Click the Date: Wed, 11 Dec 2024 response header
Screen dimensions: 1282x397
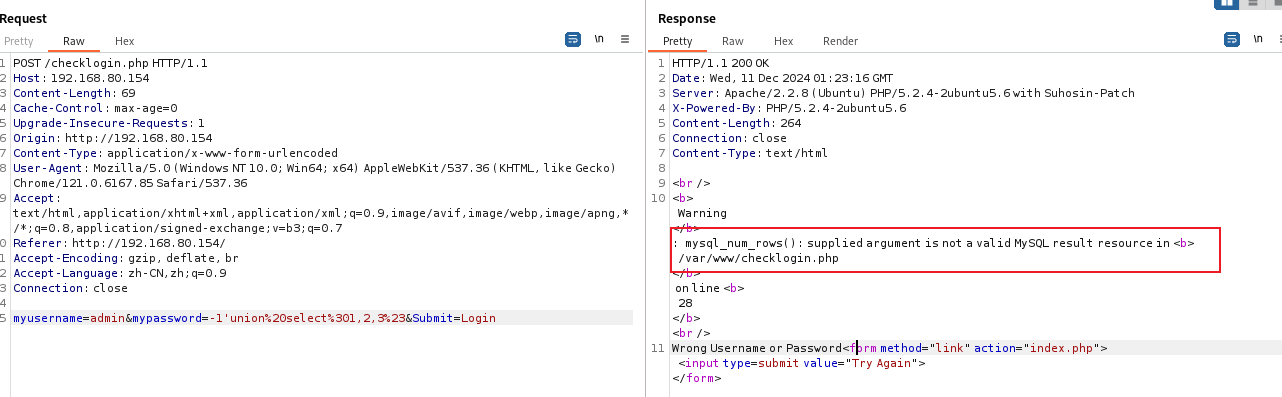[x=783, y=78]
